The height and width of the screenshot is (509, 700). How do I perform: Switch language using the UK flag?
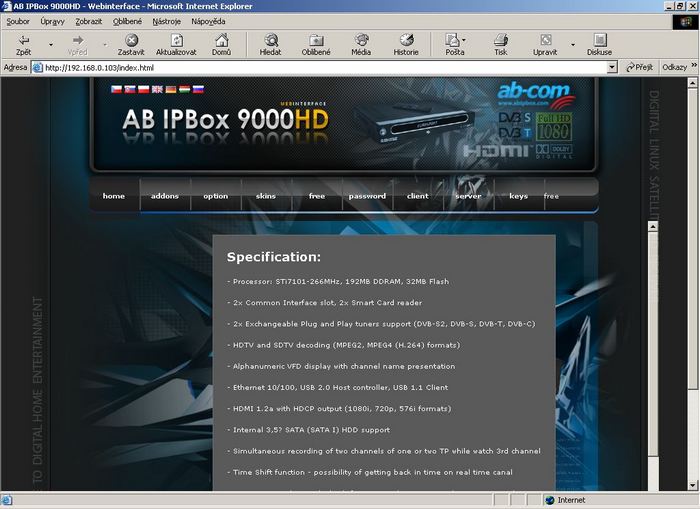pyautogui.click(x=157, y=89)
